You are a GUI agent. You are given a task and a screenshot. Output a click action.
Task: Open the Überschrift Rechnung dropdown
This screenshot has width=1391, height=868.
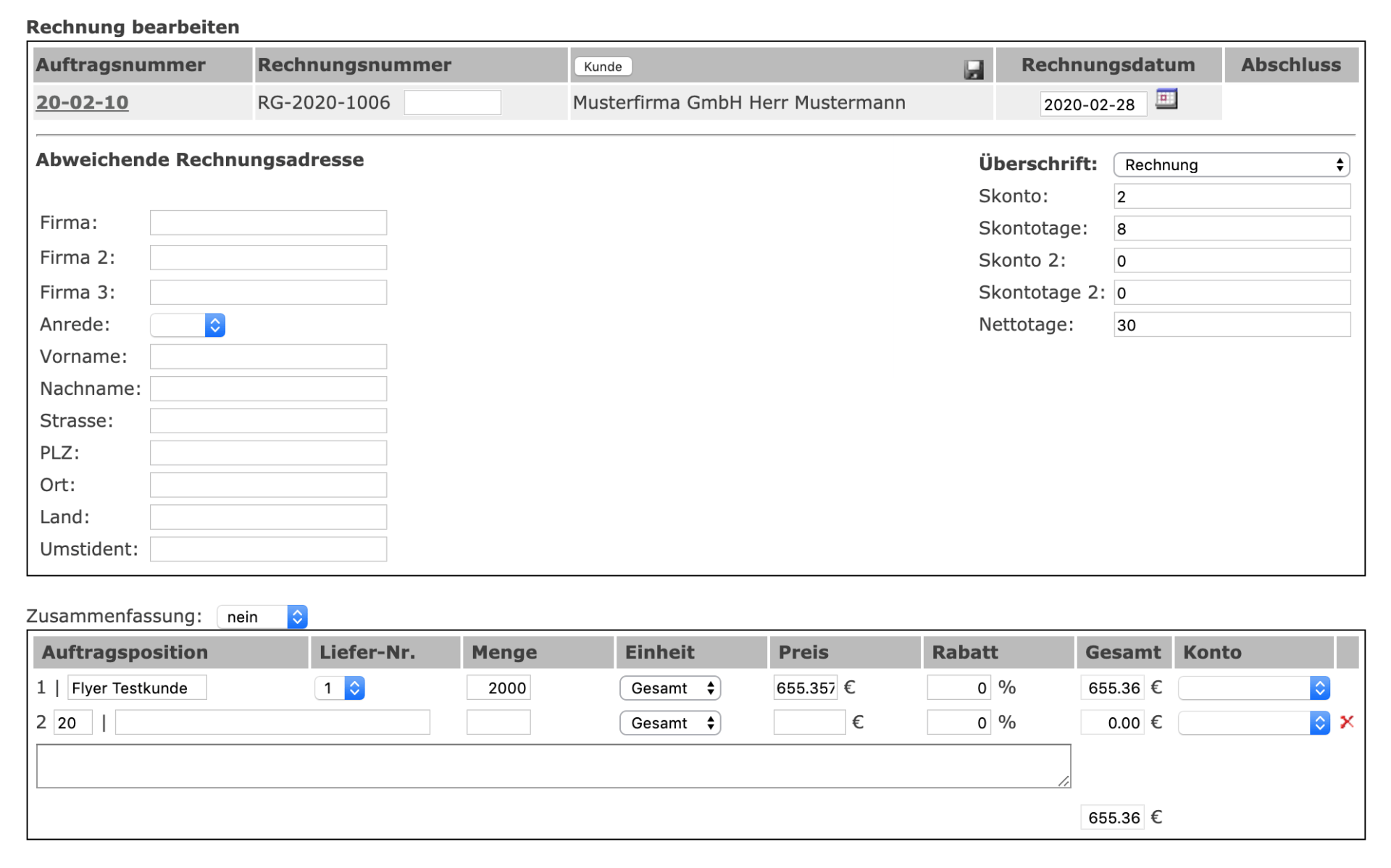(1231, 164)
